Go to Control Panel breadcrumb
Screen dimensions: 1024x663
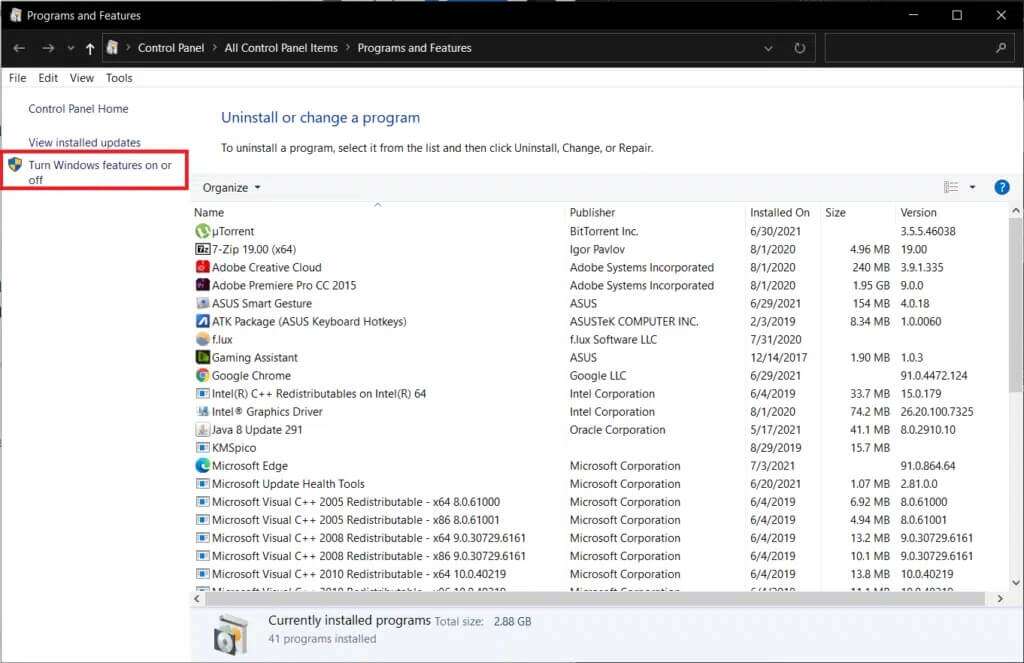coord(170,48)
